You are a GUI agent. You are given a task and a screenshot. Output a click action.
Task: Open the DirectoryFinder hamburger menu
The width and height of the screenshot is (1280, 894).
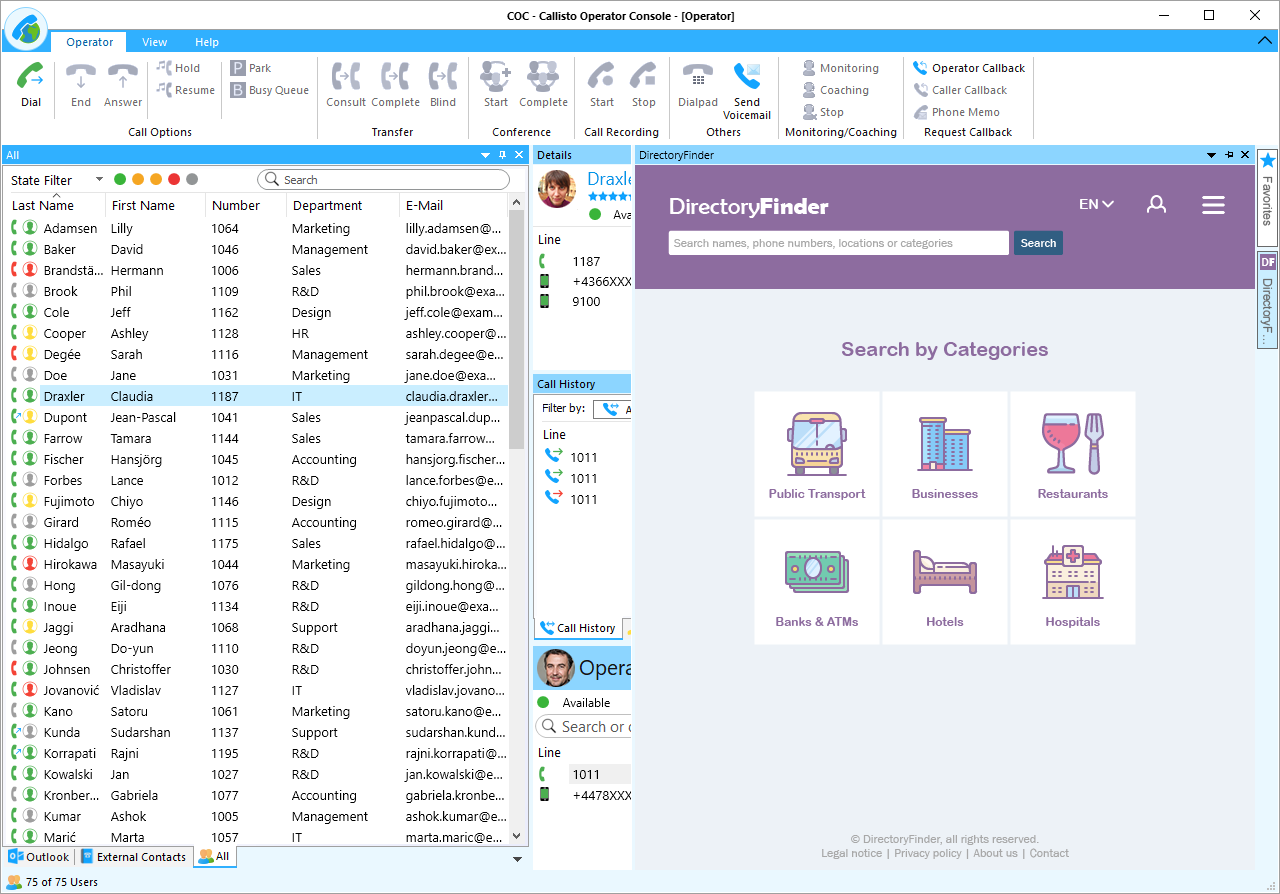pos(1213,204)
